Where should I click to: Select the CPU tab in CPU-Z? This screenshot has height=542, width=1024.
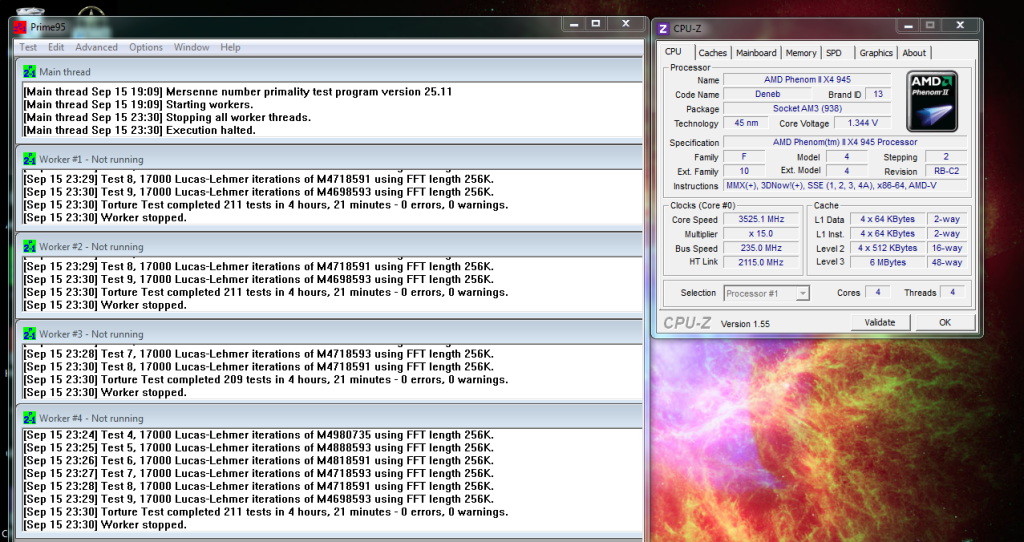pos(673,52)
